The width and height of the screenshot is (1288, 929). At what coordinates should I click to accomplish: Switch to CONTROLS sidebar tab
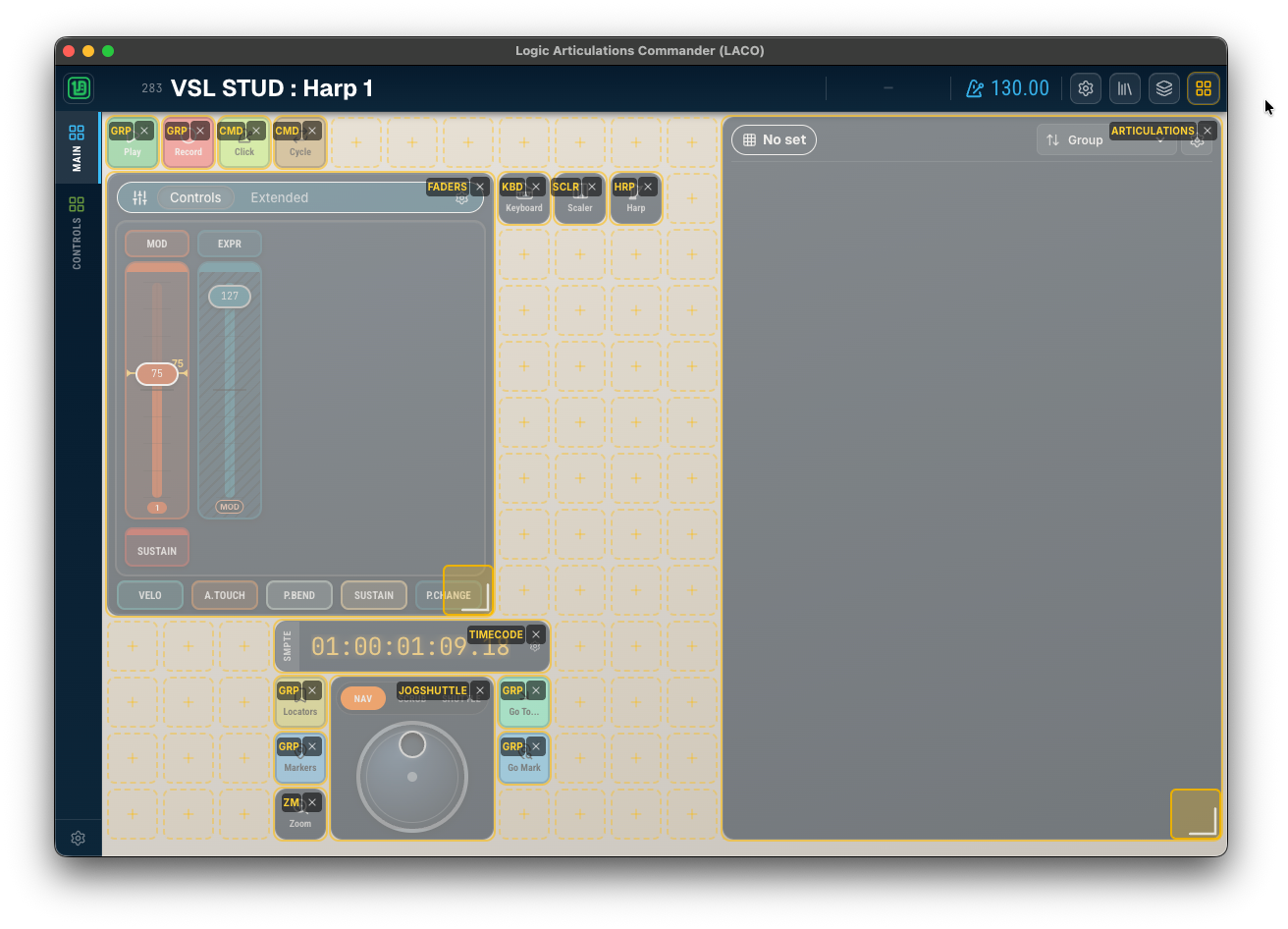(x=77, y=232)
